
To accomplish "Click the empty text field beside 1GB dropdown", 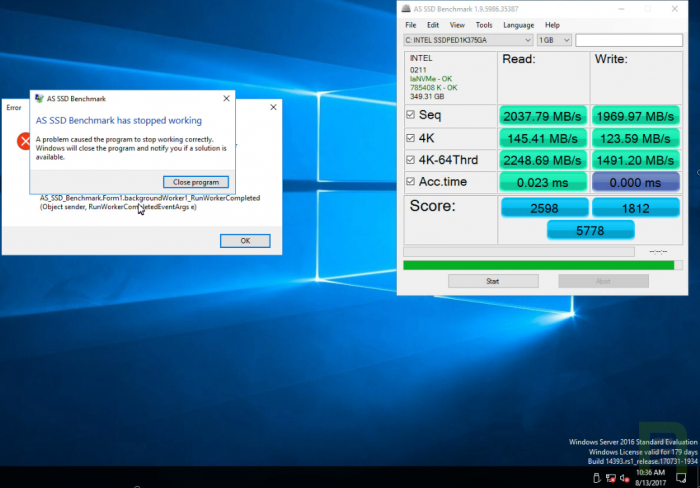I will pos(629,40).
